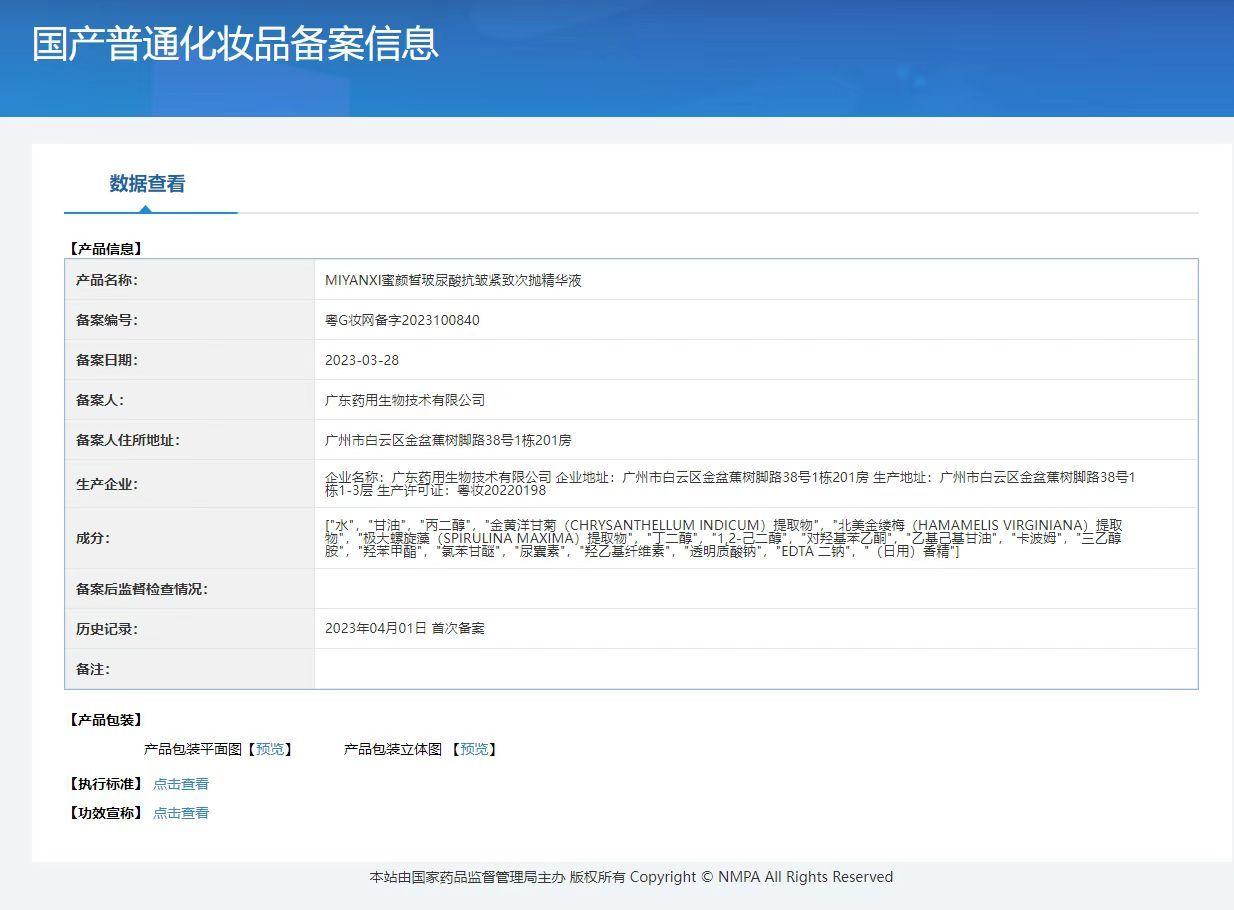Click 点击查看 next to 执行标准
The width and height of the screenshot is (1234, 910).
click(181, 784)
